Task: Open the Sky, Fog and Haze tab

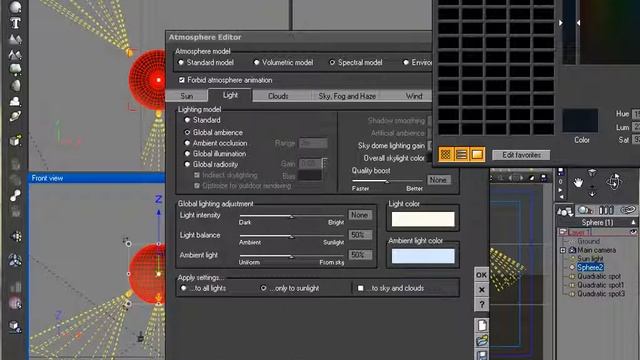Action: click(347, 96)
